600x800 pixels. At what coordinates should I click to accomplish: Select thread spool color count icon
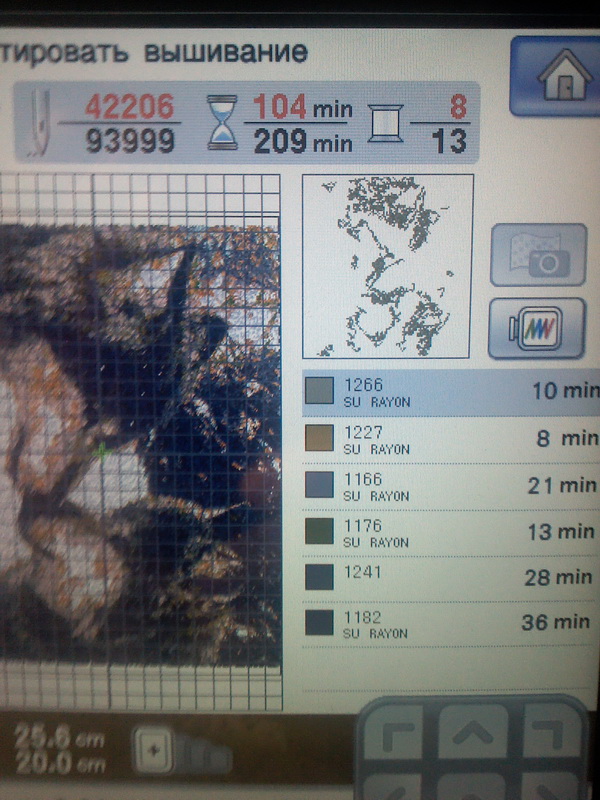(386, 123)
